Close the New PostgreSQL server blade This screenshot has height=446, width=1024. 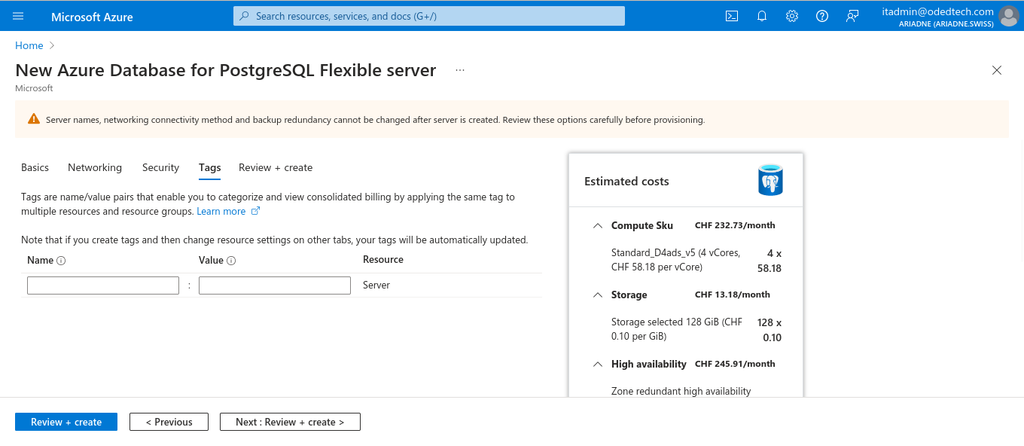(997, 71)
